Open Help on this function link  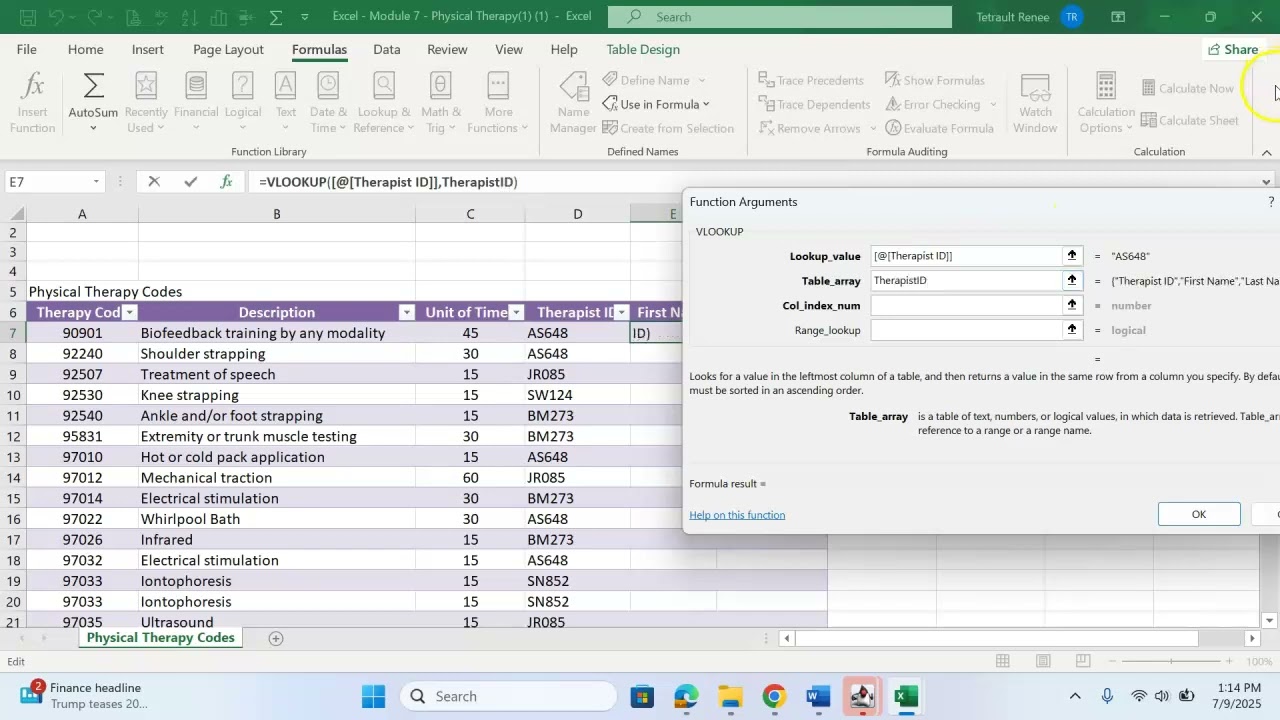tap(737, 515)
